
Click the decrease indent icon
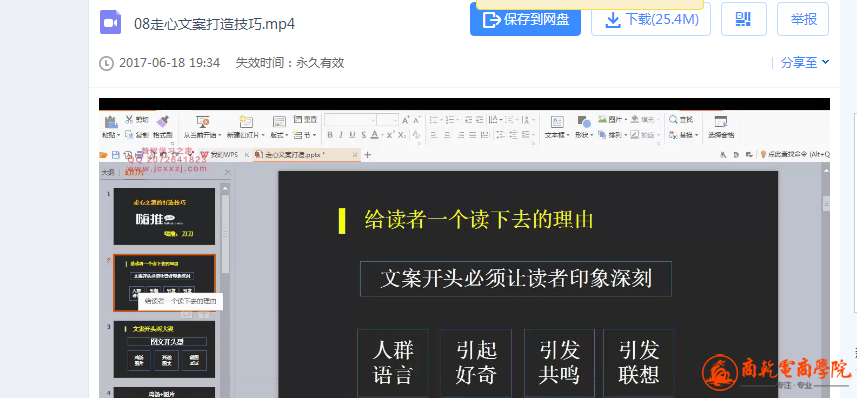(x=468, y=120)
